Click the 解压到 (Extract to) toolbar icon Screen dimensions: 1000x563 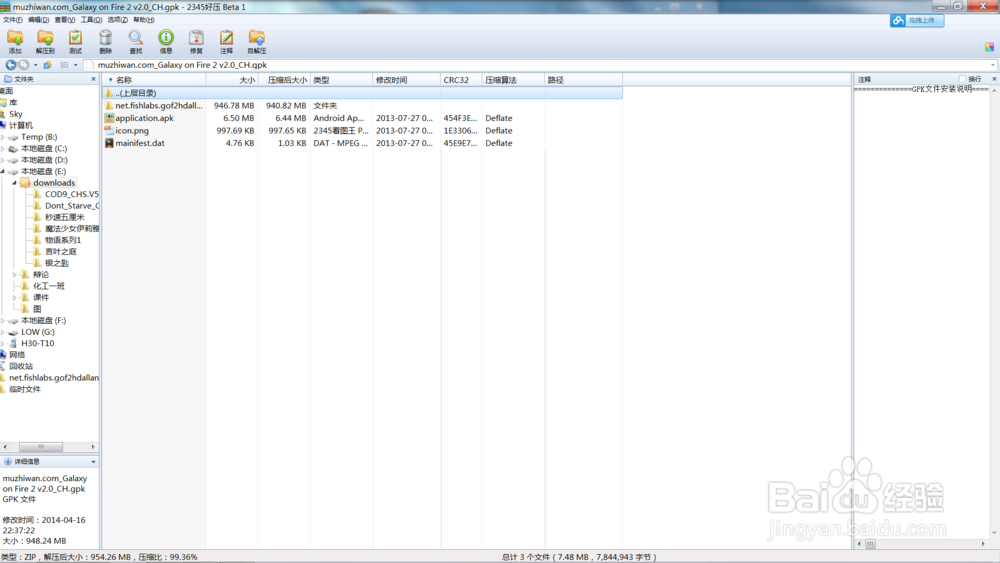(x=45, y=41)
